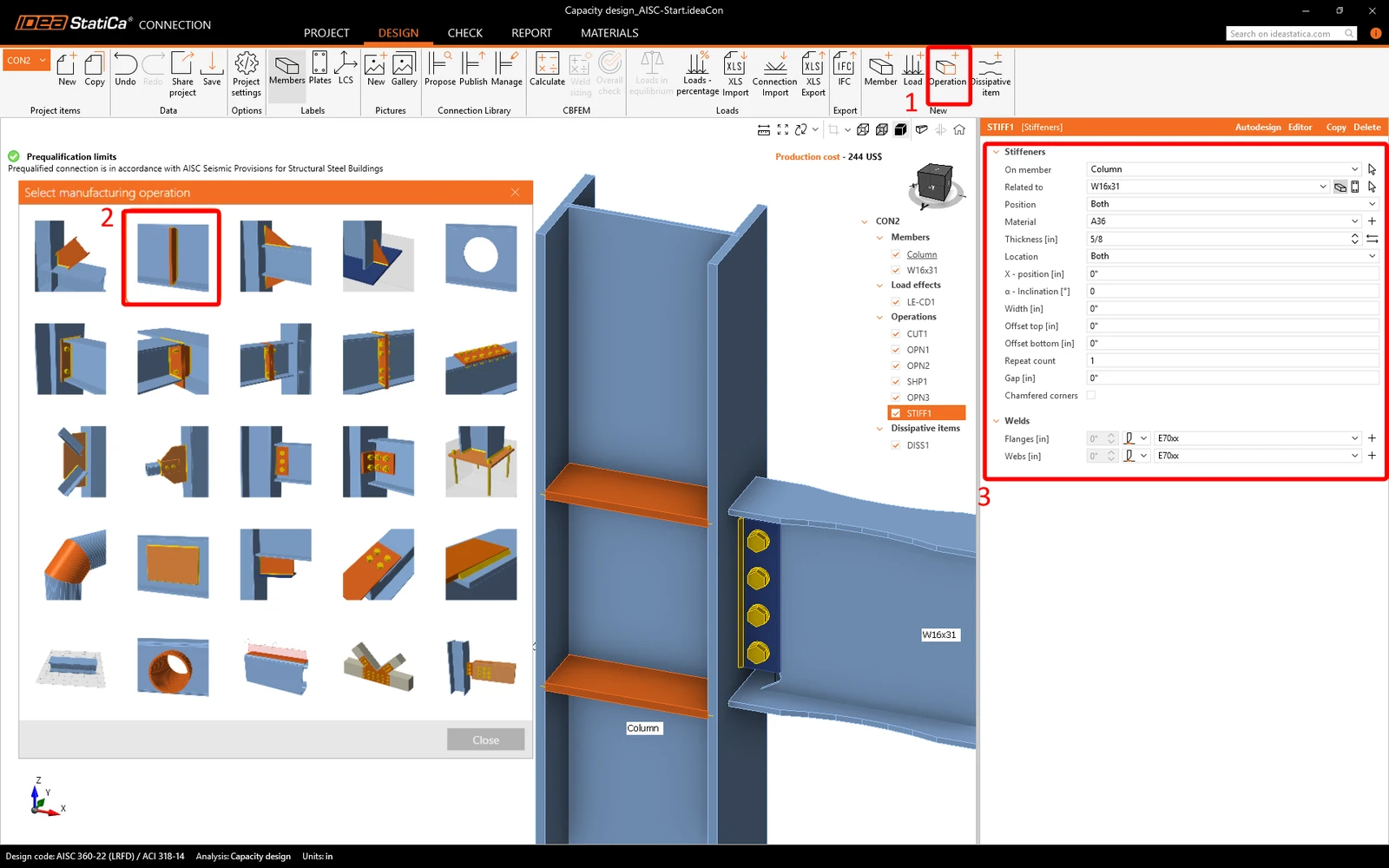Viewport: 1389px width, 868px height.
Task: Open the Position dropdown
Action: [x=1233, y=204]
